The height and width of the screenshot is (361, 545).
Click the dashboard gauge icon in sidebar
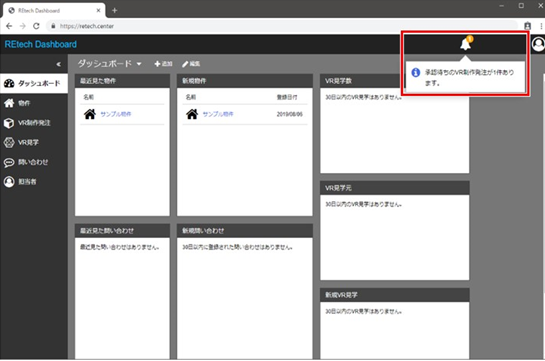point(9,83)
